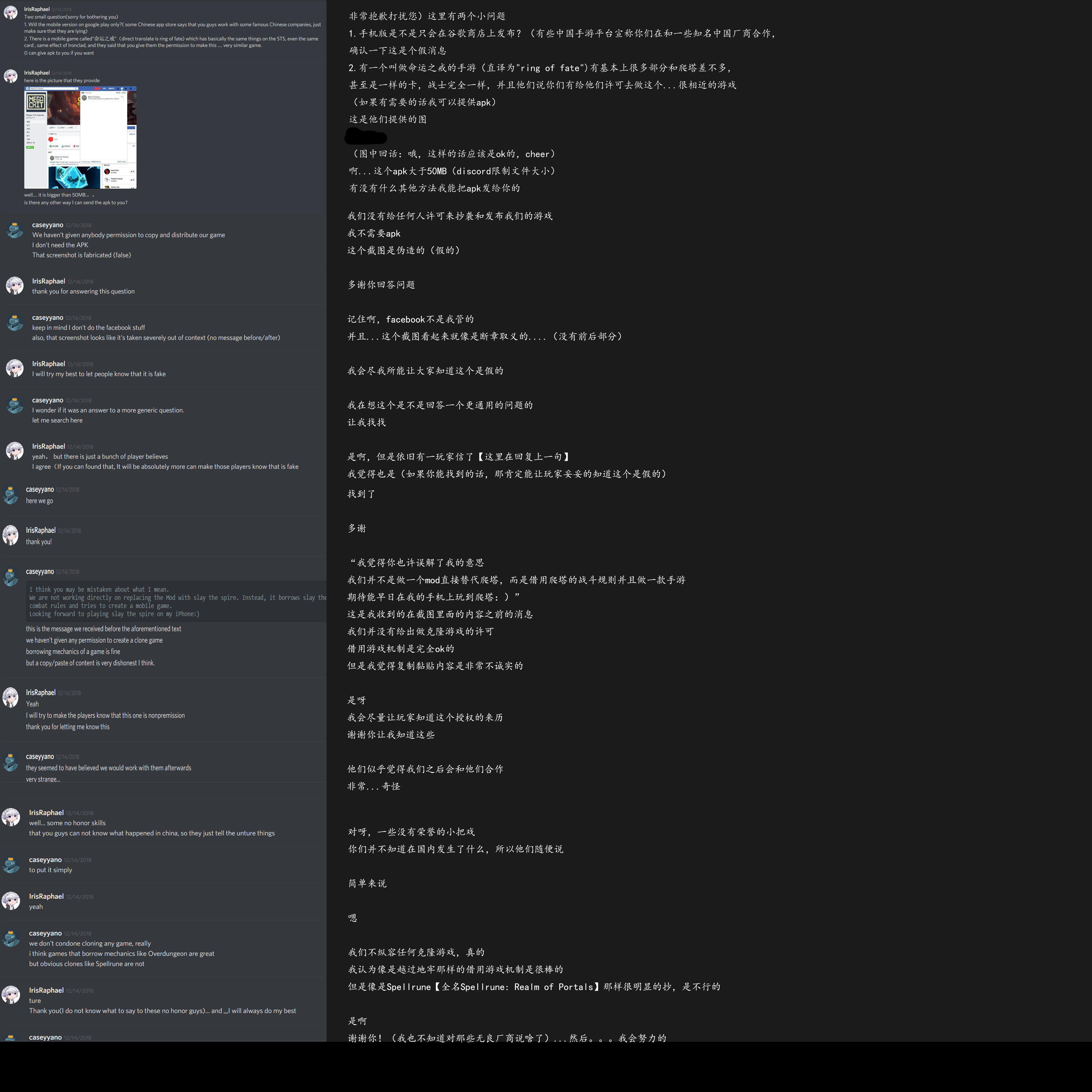Click IrisRaphael username above 'ture' message
Screen dimensions: 1092x1092
click(46, 990)
